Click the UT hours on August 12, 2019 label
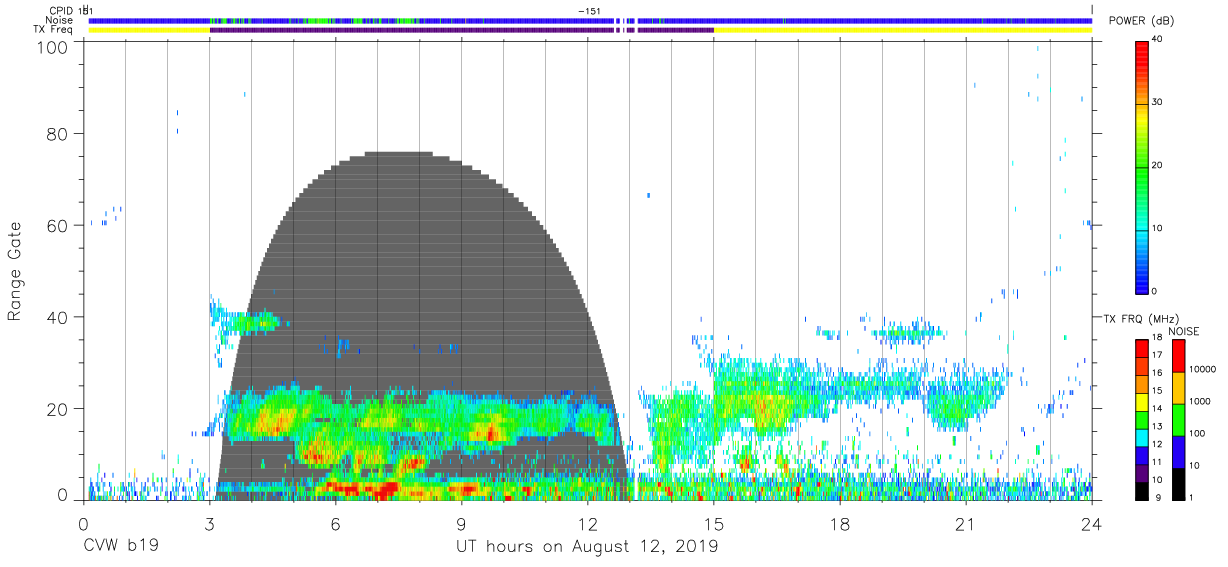The height and width of the screenshot is (567, 1228). 587,548
